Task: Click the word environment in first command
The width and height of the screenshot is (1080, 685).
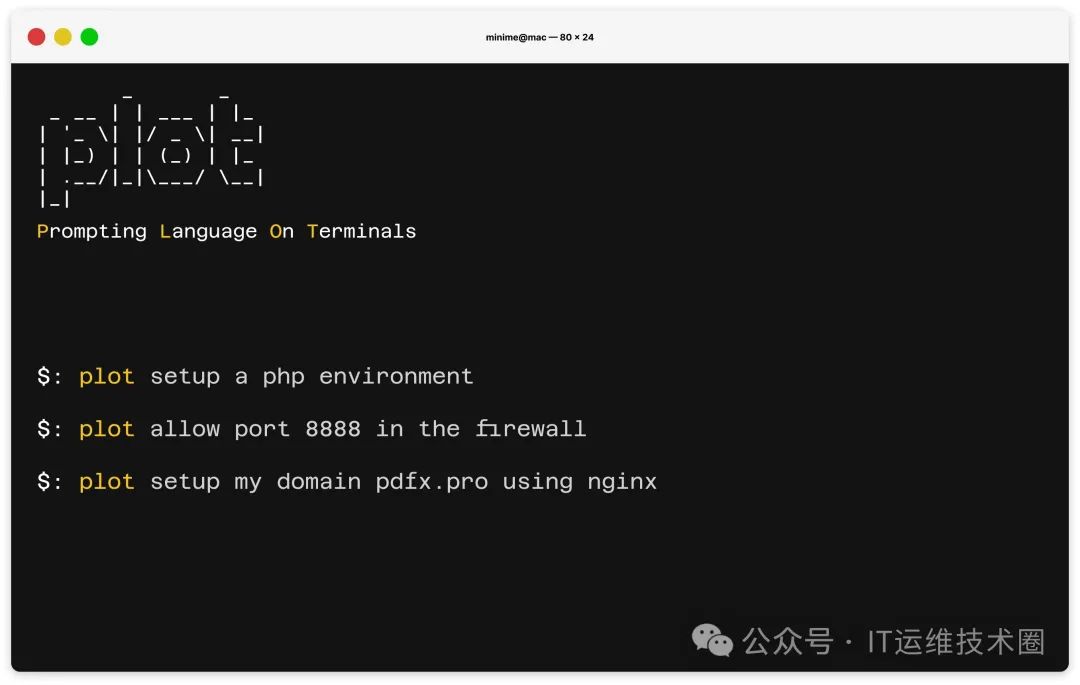Action: coord(396,377)
